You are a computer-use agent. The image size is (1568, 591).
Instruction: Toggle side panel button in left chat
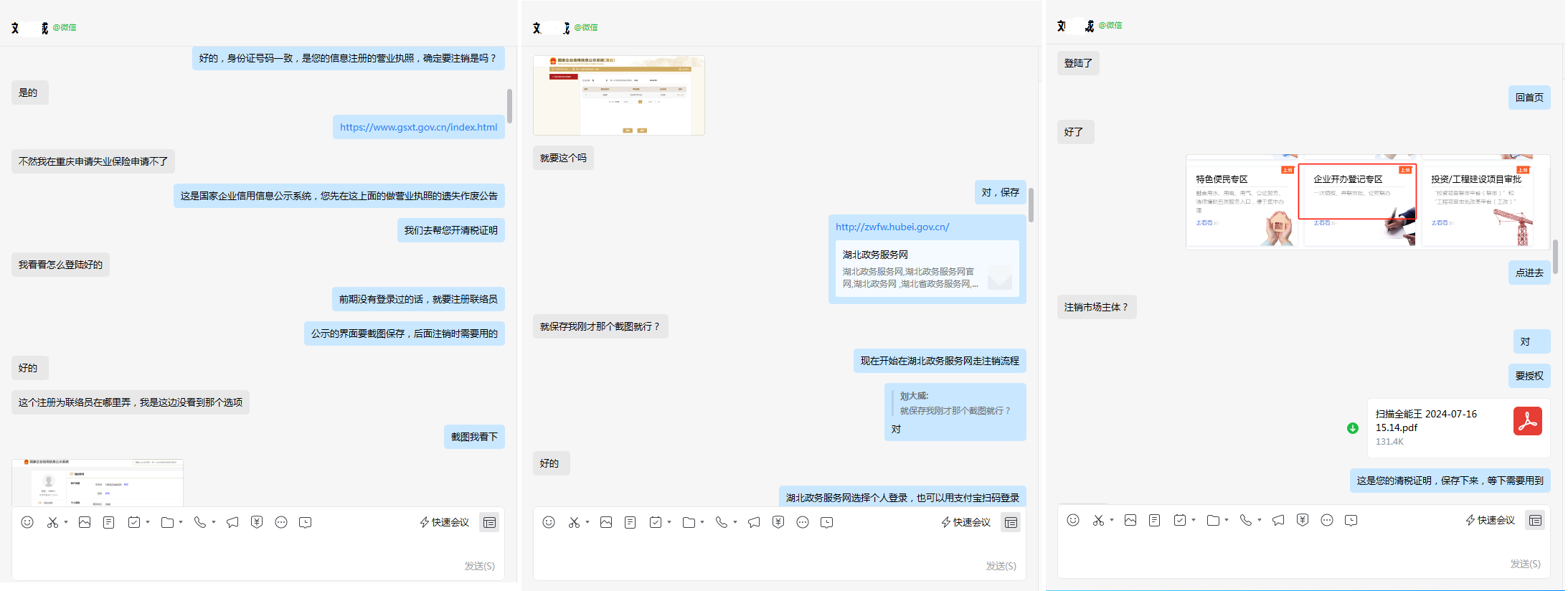(490, 522)
